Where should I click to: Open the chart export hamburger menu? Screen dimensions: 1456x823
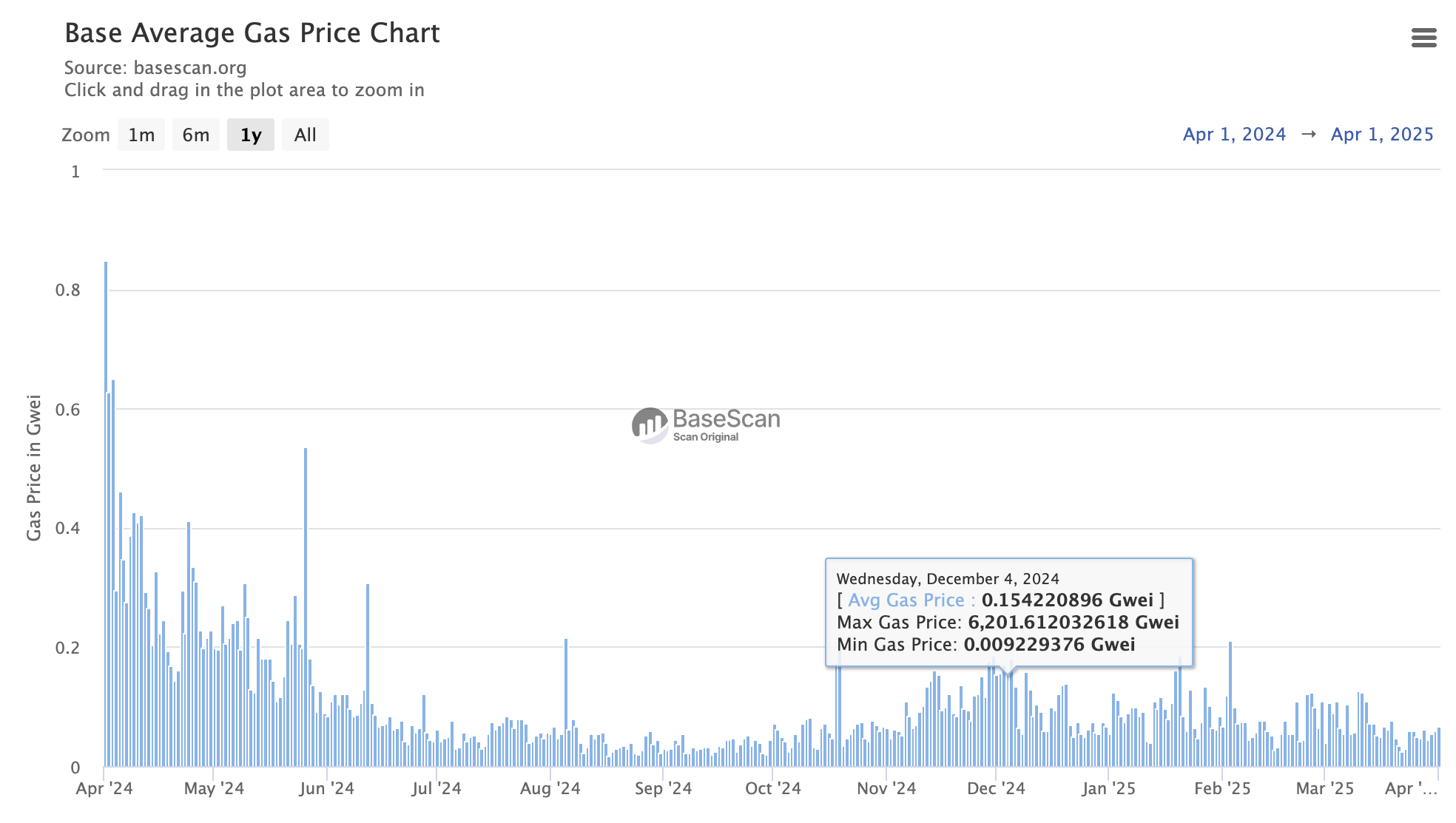[x=1424, y=38]
